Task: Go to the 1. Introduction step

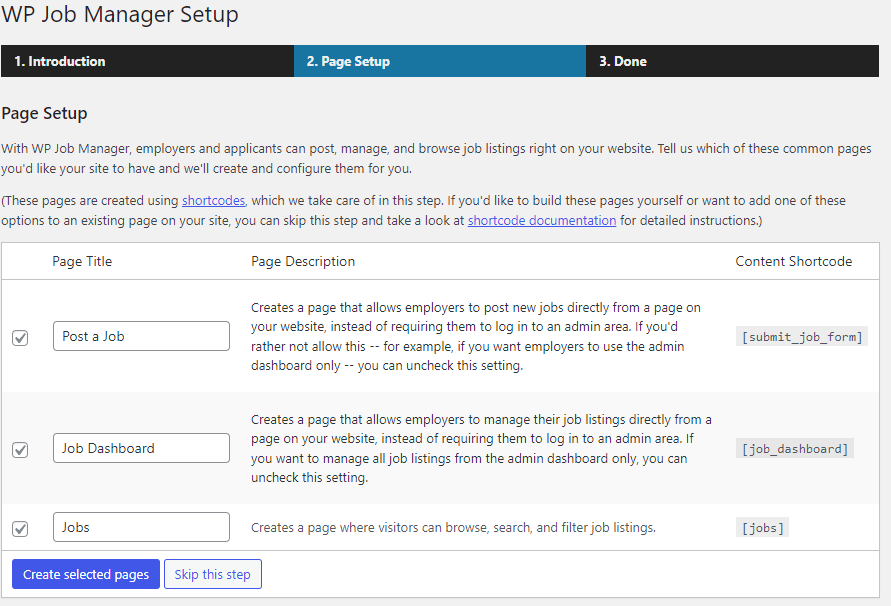Action: point(147,61)
